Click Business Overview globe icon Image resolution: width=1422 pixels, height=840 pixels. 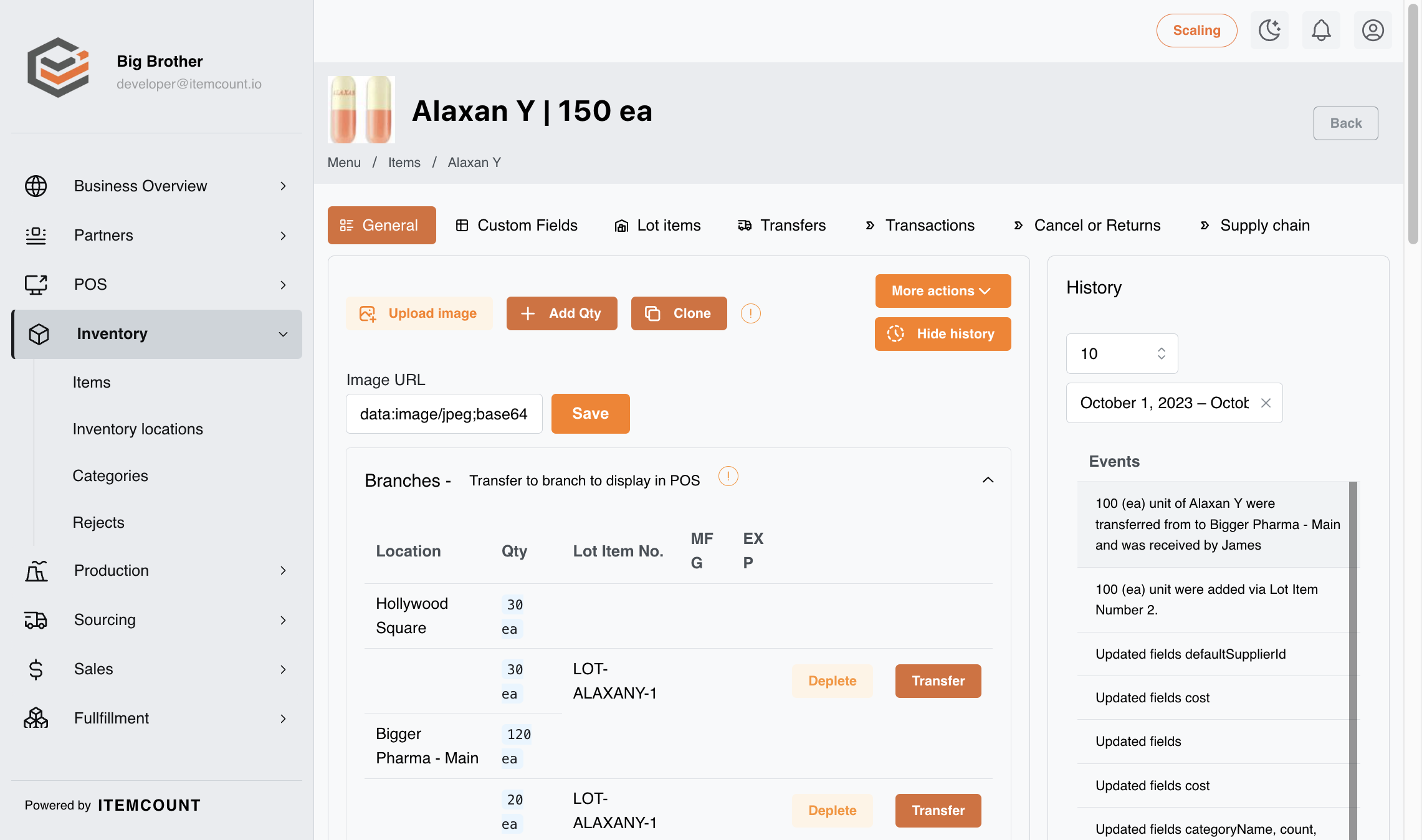36,186
